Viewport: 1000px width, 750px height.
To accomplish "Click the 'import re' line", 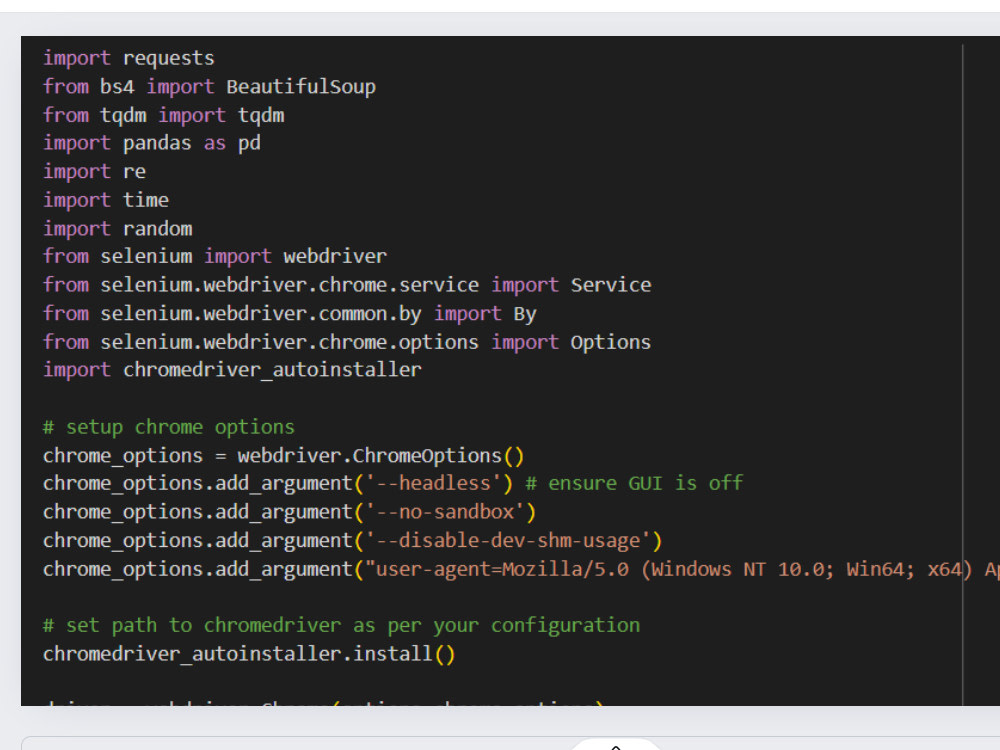I will (x=94, y=172).
